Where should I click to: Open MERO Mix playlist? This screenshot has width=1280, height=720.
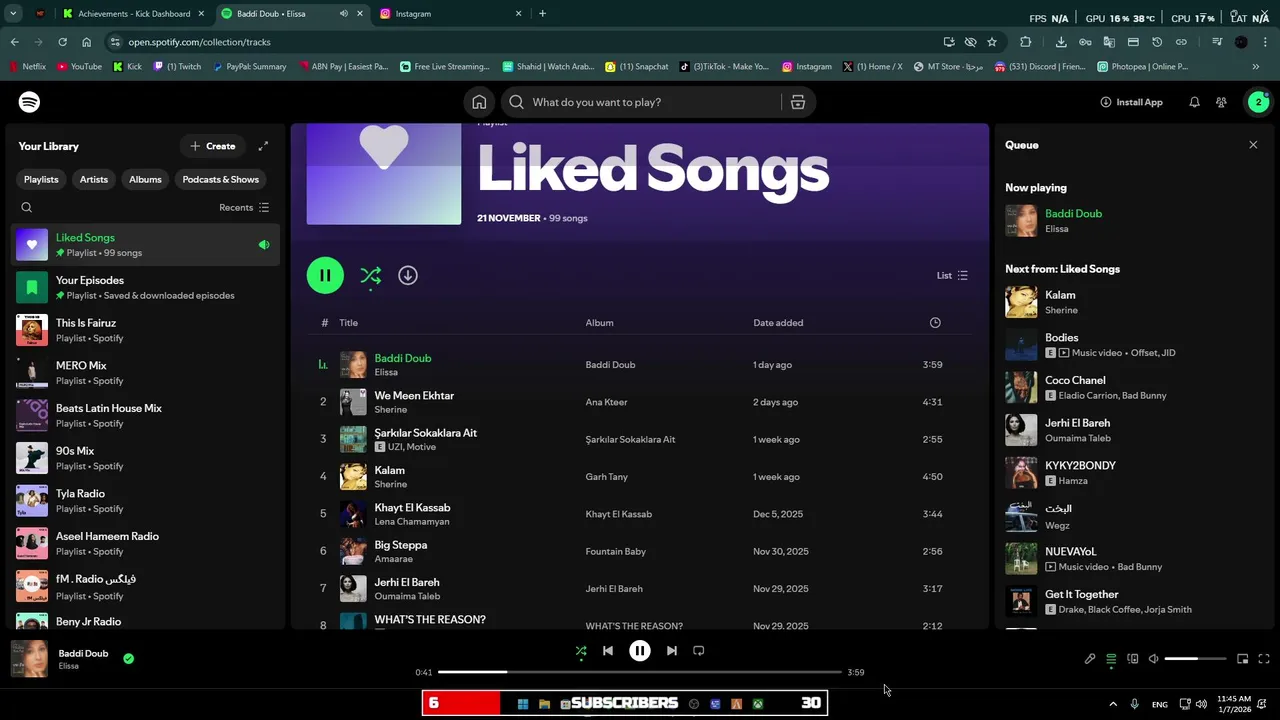coord(145,373)
